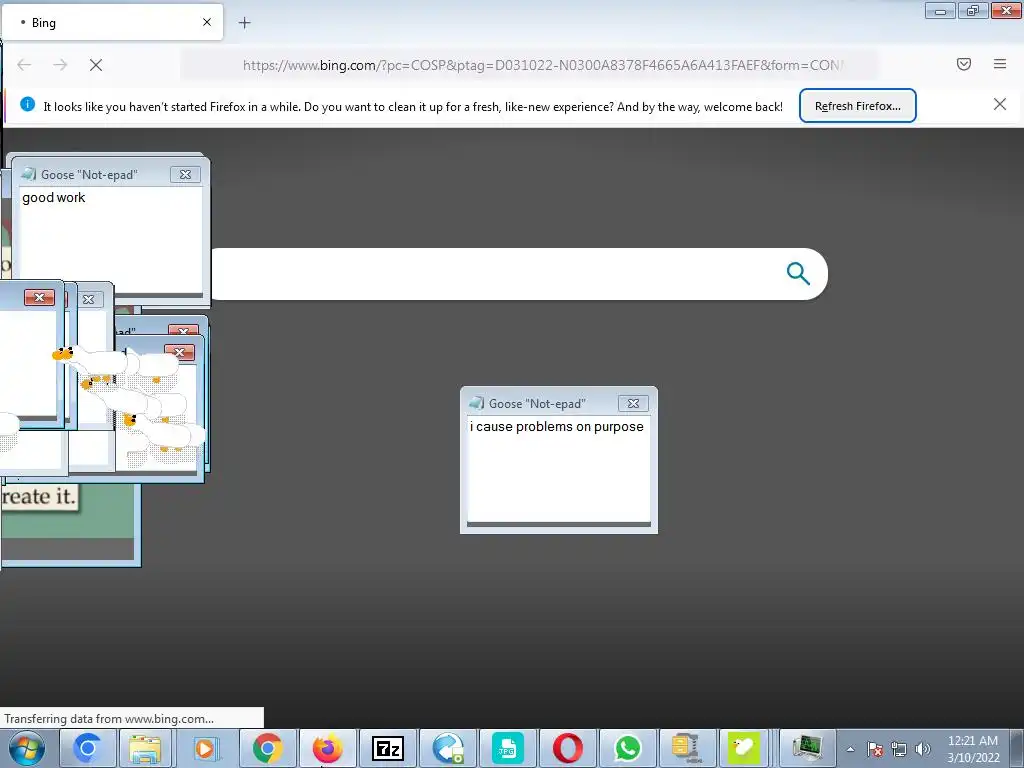
Task: Open the network tray icon
Action: tap(899, 750)
